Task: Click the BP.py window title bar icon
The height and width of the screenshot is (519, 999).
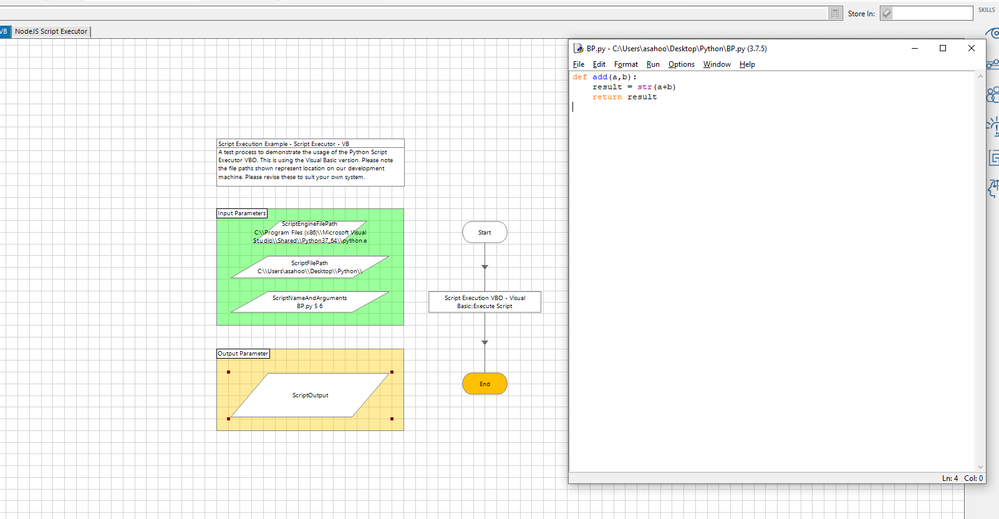Action: pyautogui.click(x=578, y=48)
